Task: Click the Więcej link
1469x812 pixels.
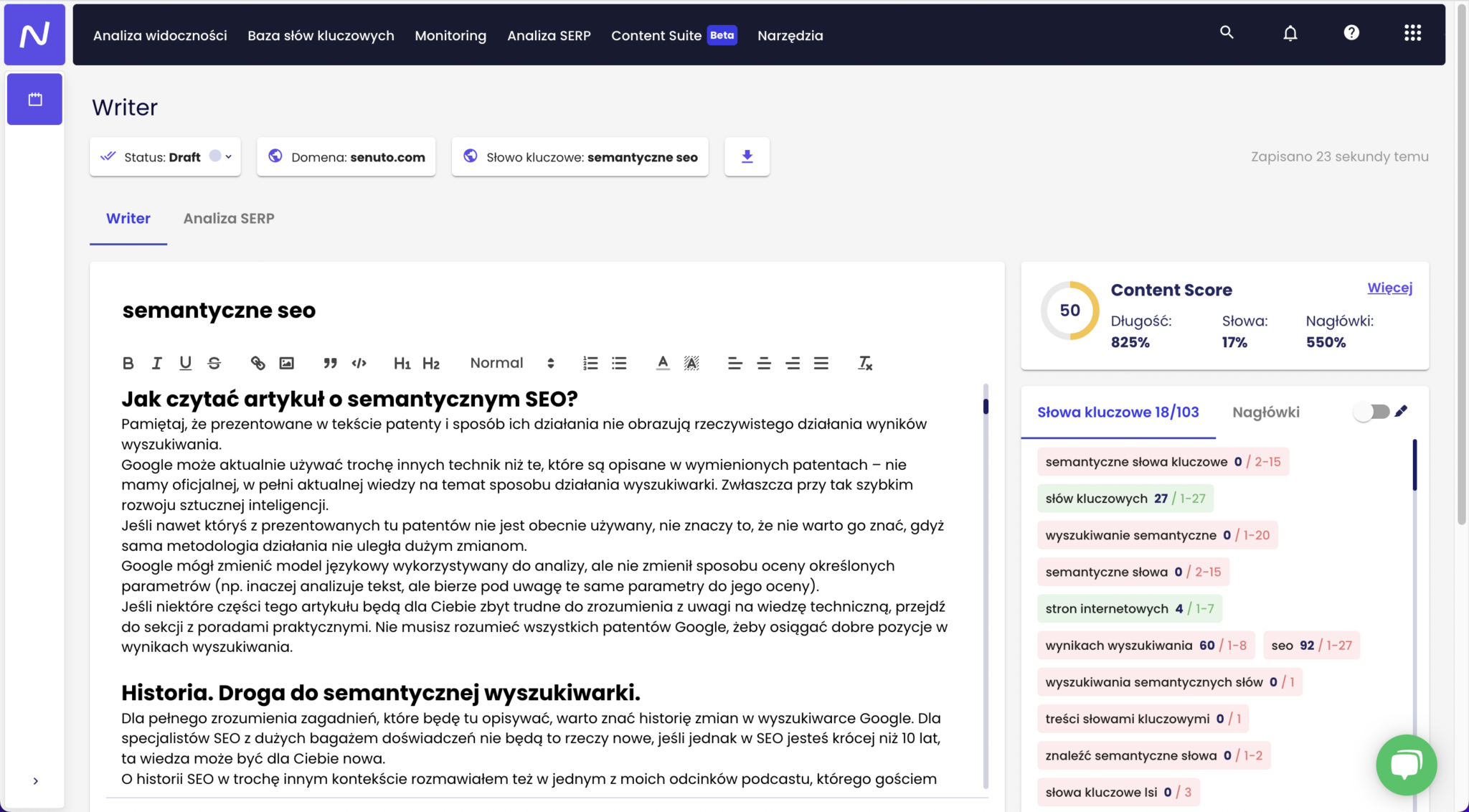Action: pos(1389,288)
